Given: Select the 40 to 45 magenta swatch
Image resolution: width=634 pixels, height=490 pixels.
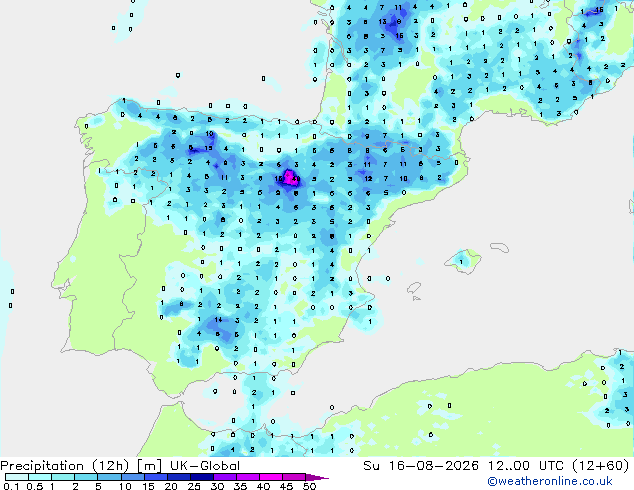Looking at the screenshot, I should pyautogui.click(x=271, y=477).
